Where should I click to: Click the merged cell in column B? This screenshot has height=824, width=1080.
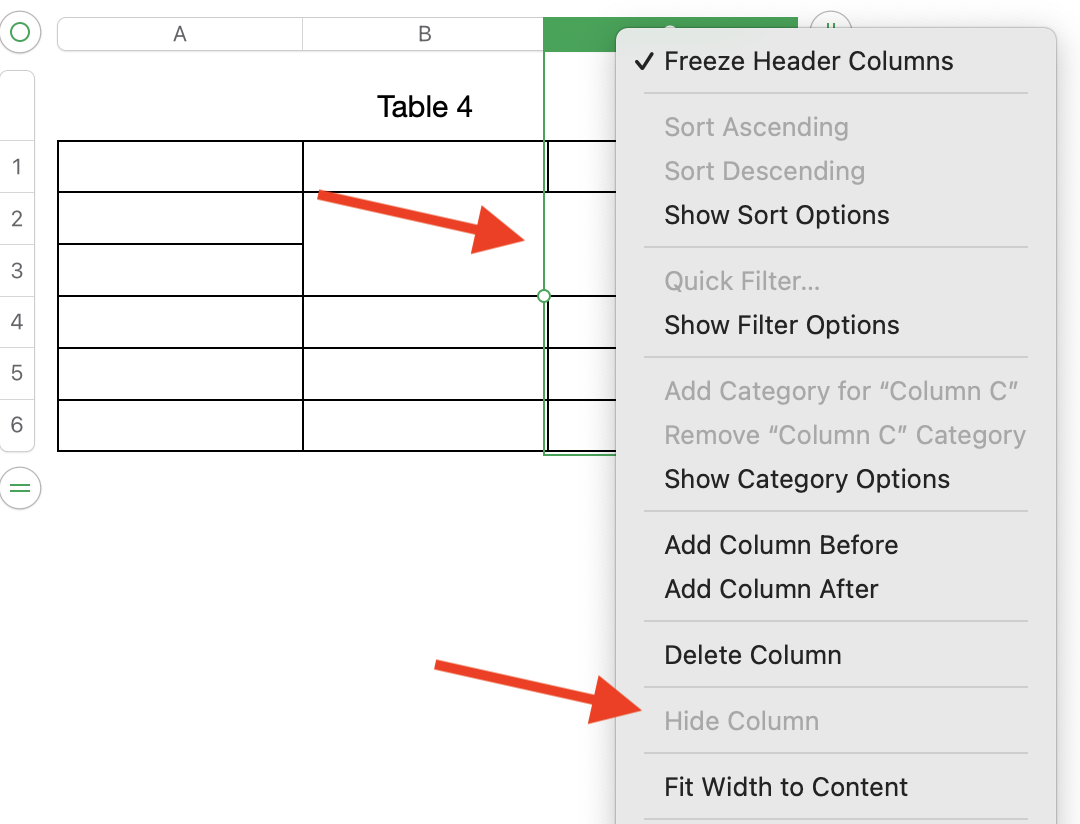pos(424,244)
